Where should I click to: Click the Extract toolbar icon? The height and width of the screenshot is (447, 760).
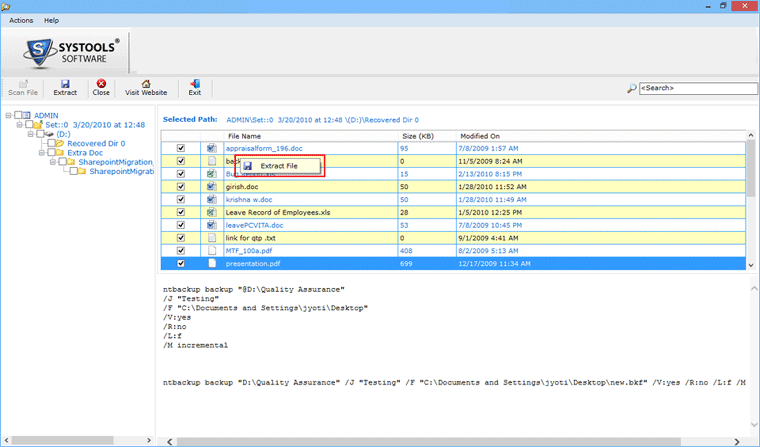click(x=65, y=84)
